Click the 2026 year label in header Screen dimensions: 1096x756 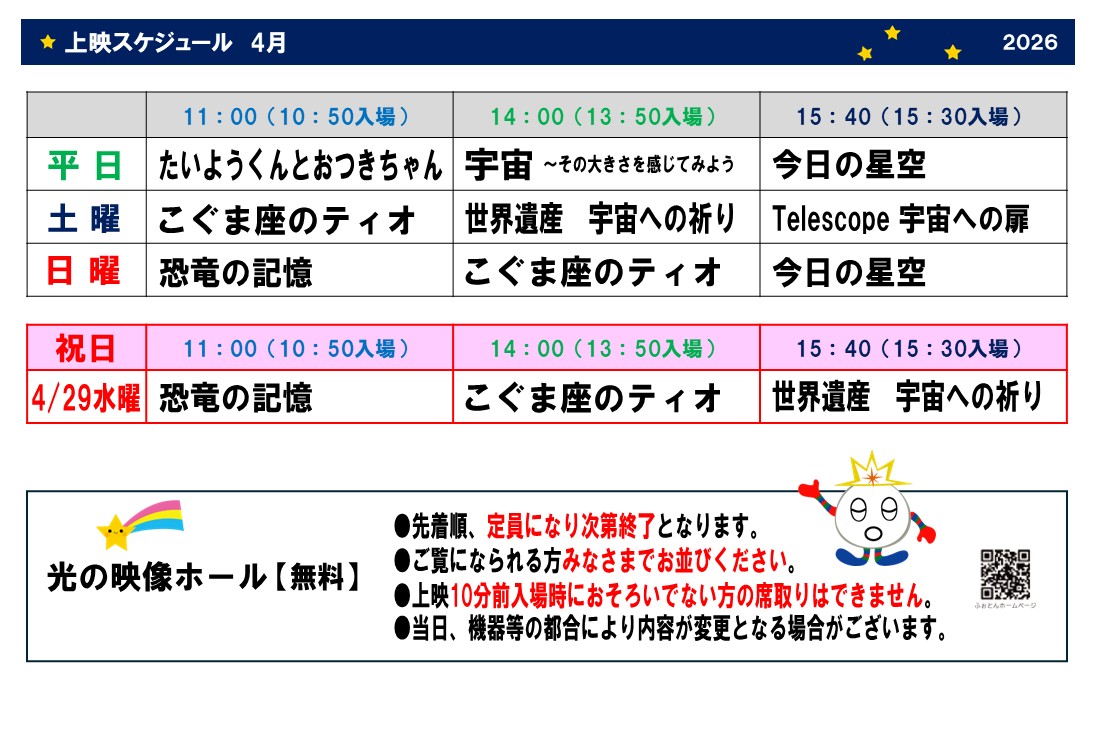1029,42
